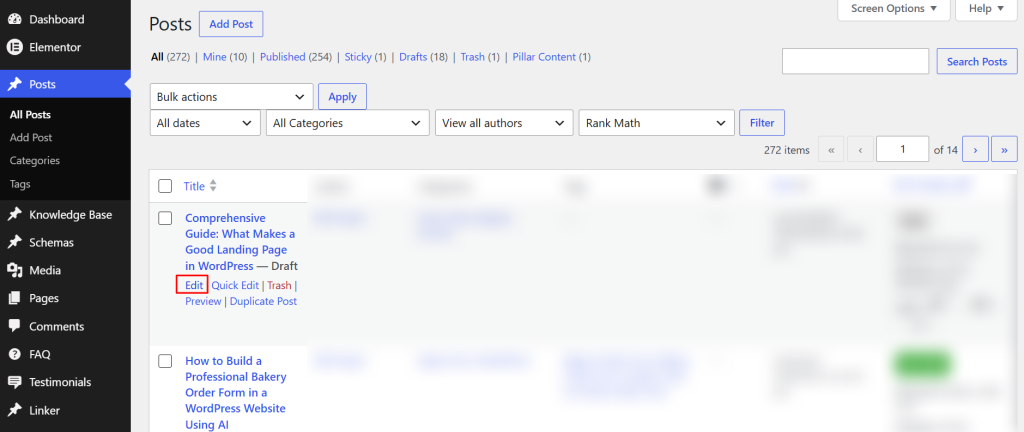
Task: Click the Pages stacked-sheets icon
Action: (14, 298)
